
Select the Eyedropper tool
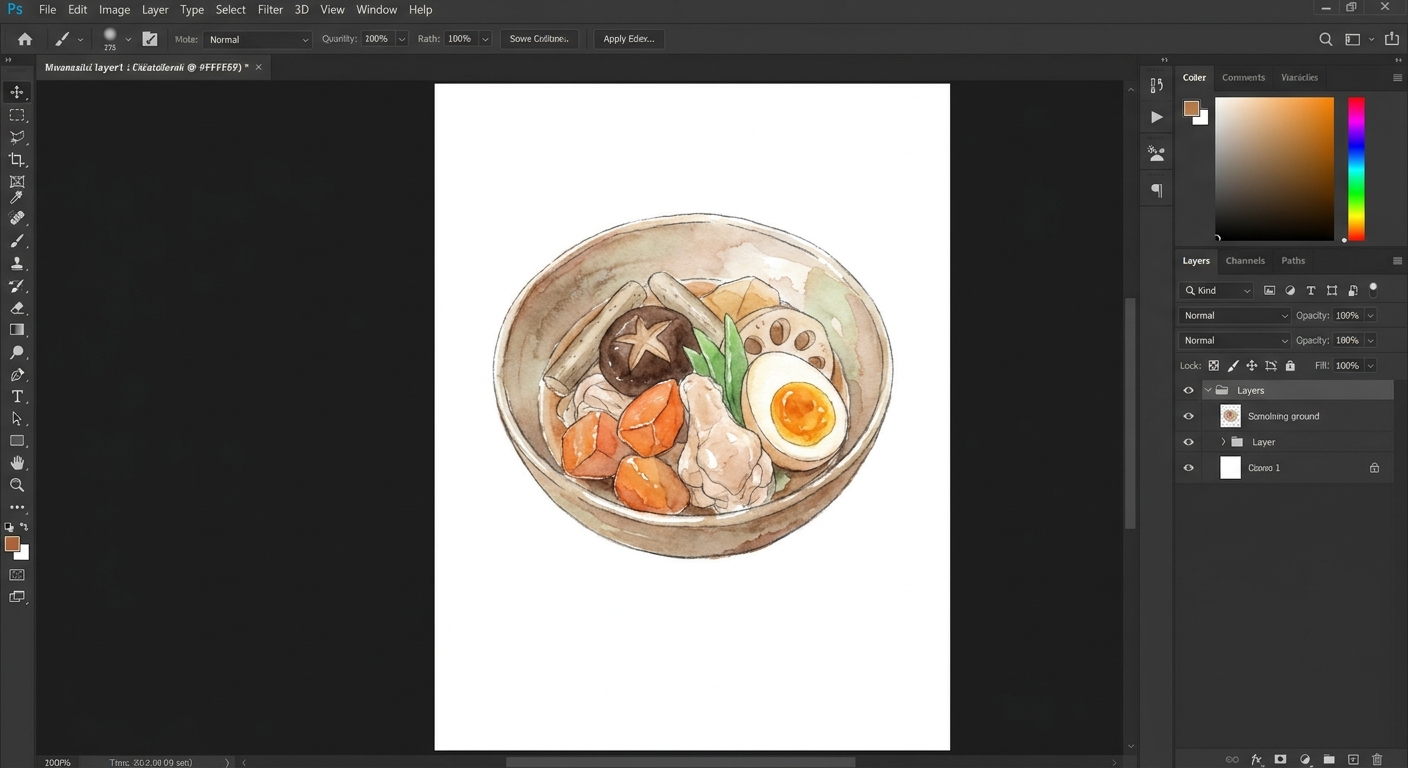click(17, 197)
